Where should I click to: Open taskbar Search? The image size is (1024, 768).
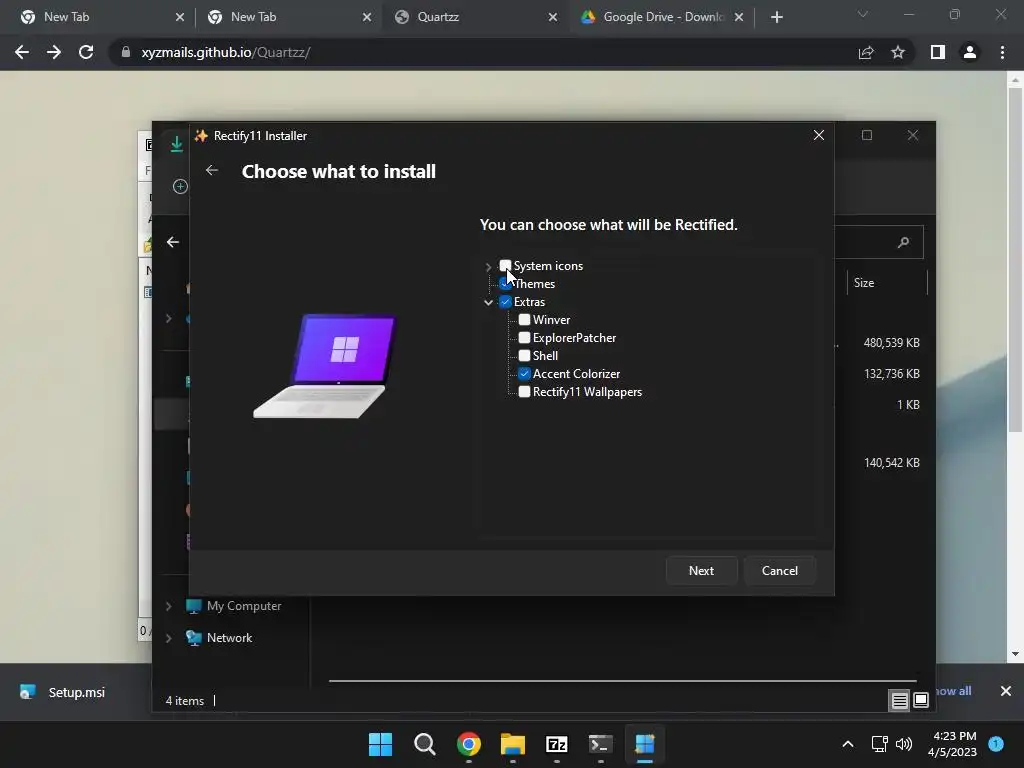coord(424,744)
